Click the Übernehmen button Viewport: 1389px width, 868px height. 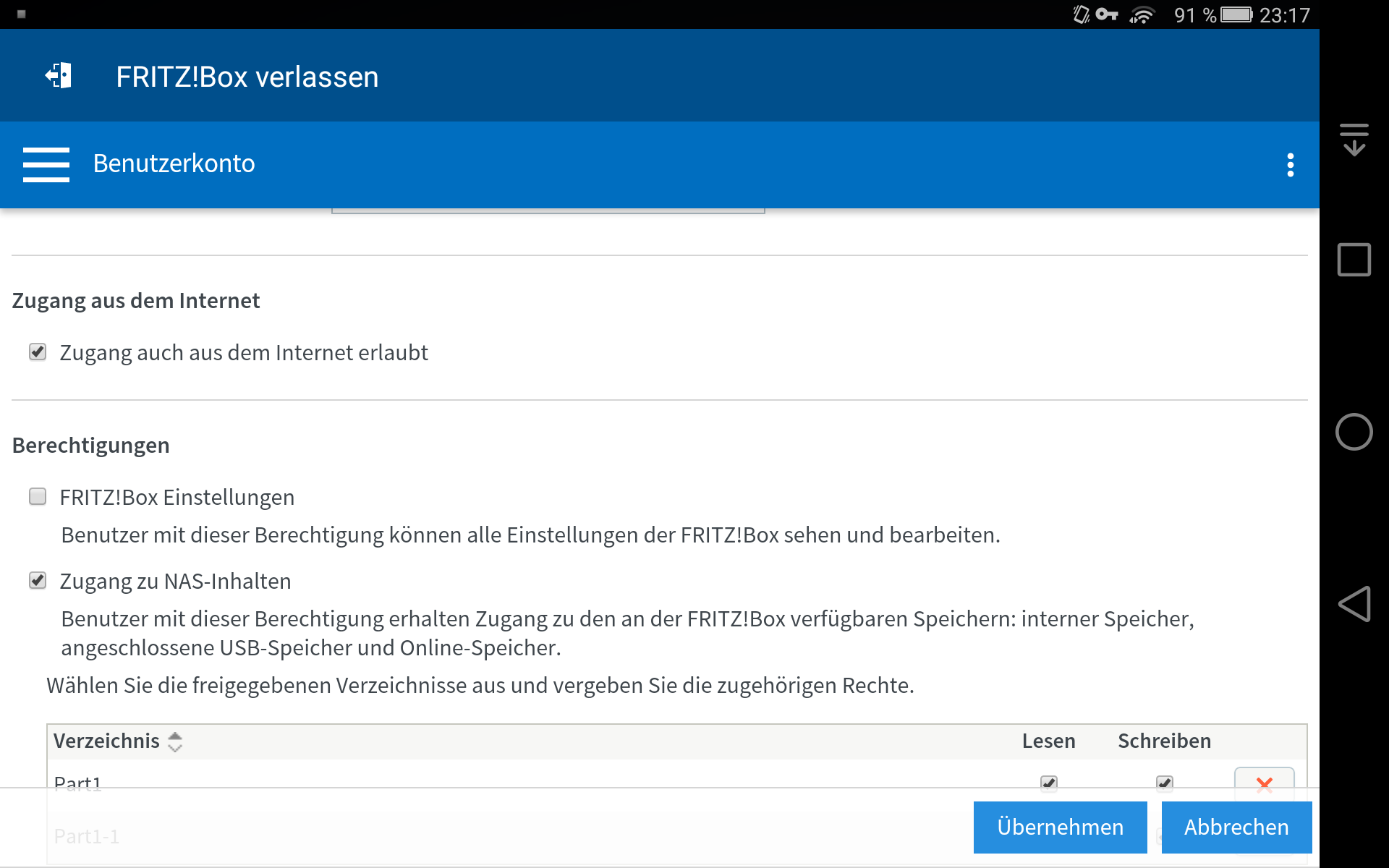pos(1060,827)
